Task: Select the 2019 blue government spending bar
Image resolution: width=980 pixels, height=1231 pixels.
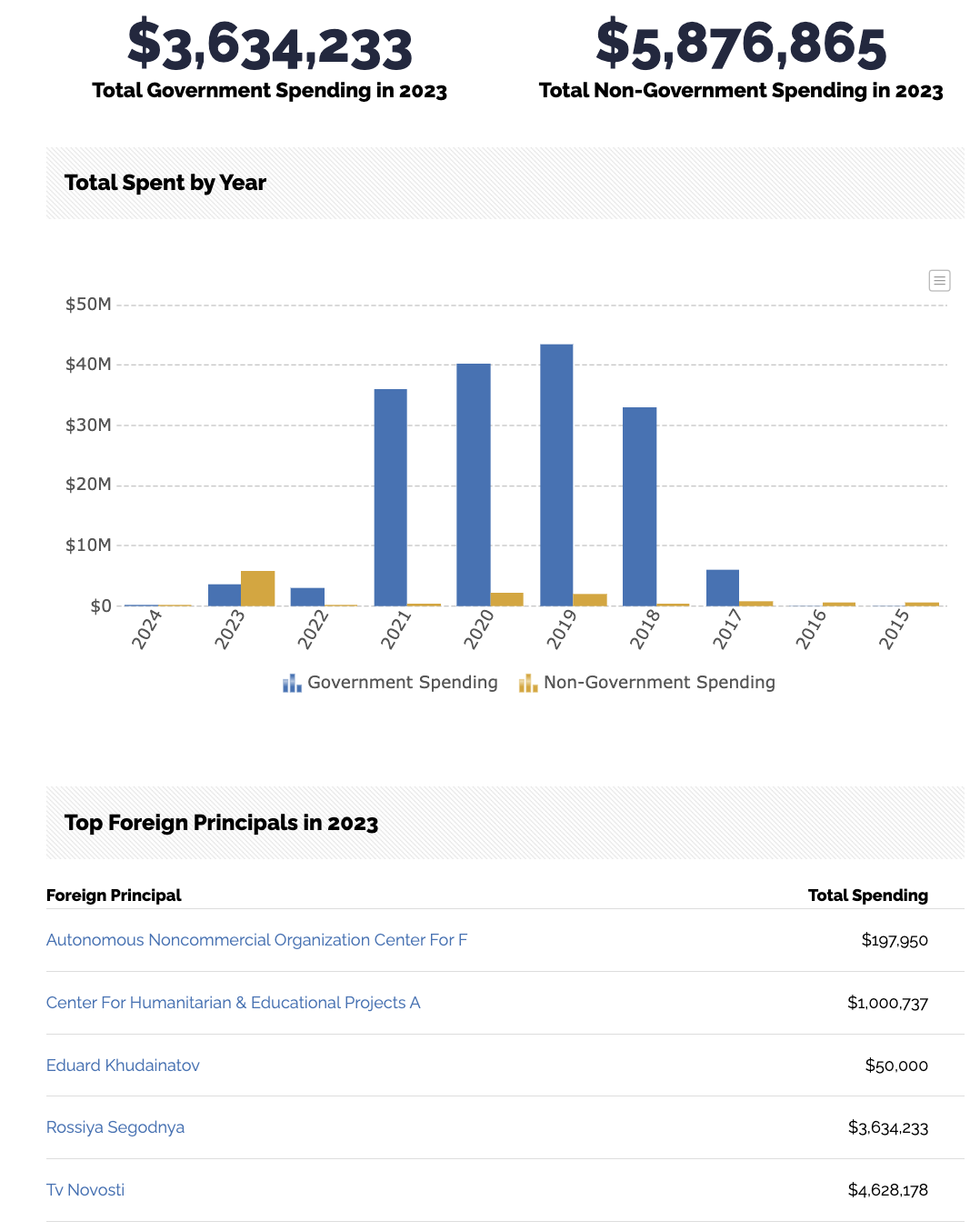Action: click(x=556, y=475)
